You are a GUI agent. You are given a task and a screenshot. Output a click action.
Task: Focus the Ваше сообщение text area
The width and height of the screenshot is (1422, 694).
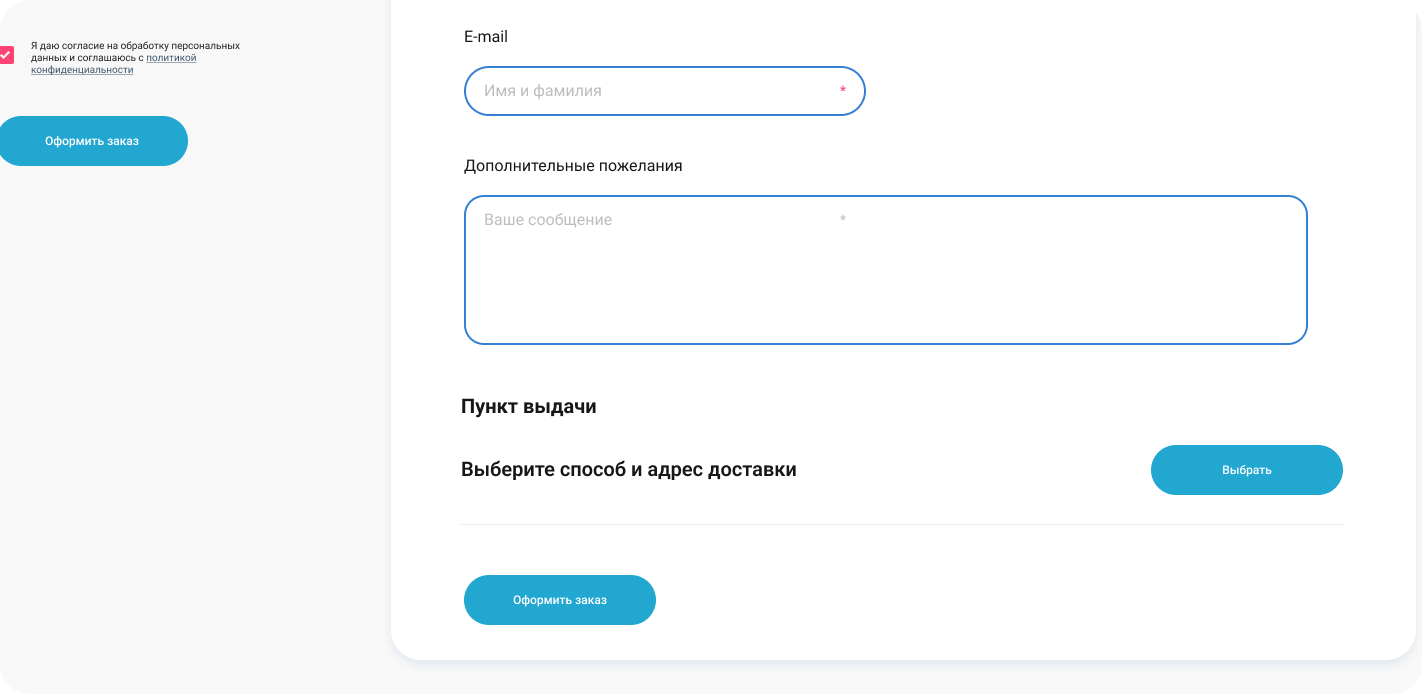[886, 270]
